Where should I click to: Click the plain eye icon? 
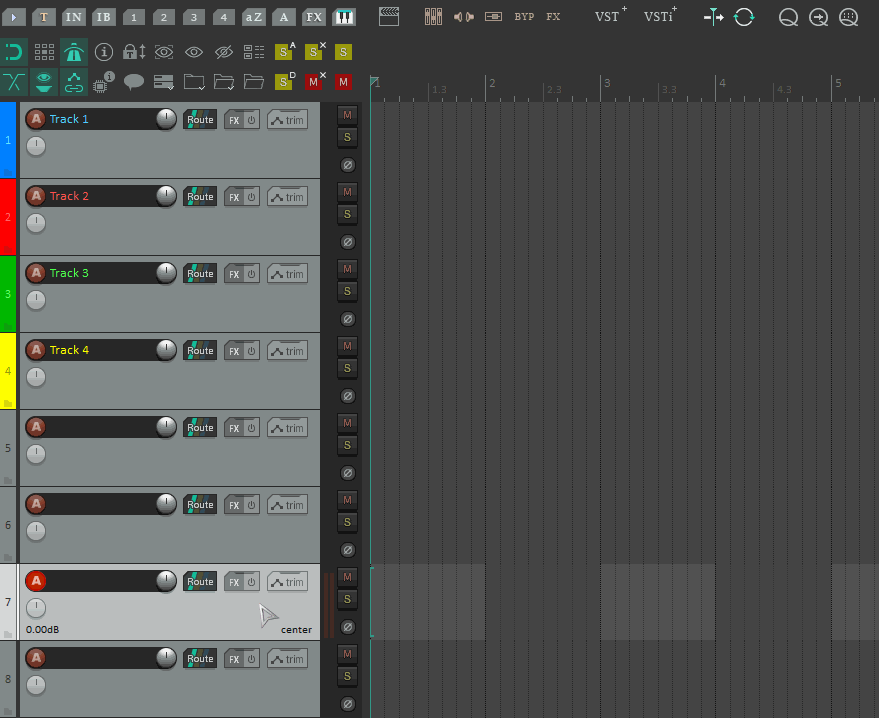point(194,53)
